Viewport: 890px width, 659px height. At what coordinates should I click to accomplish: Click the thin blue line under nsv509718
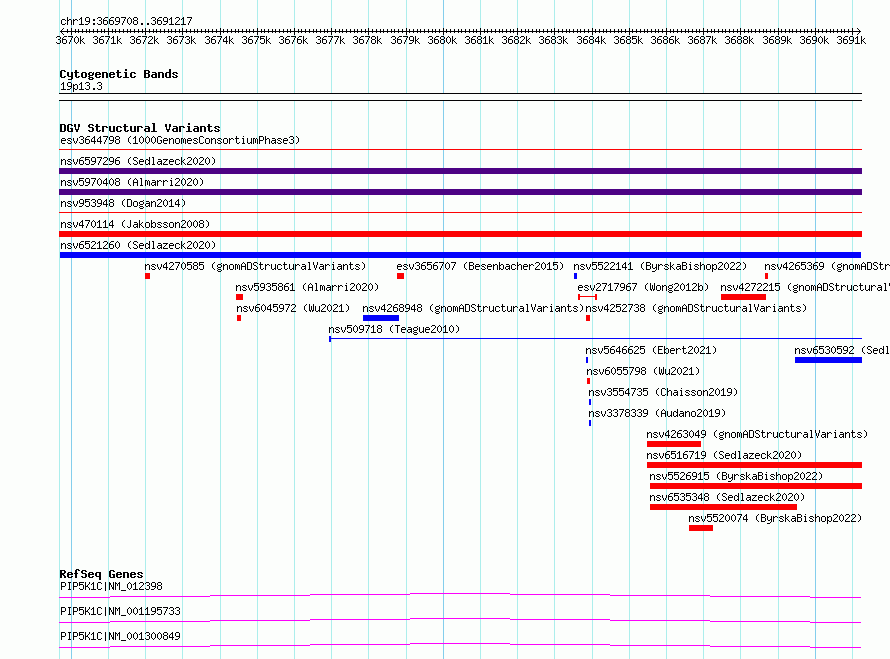(x=595, y=339)
